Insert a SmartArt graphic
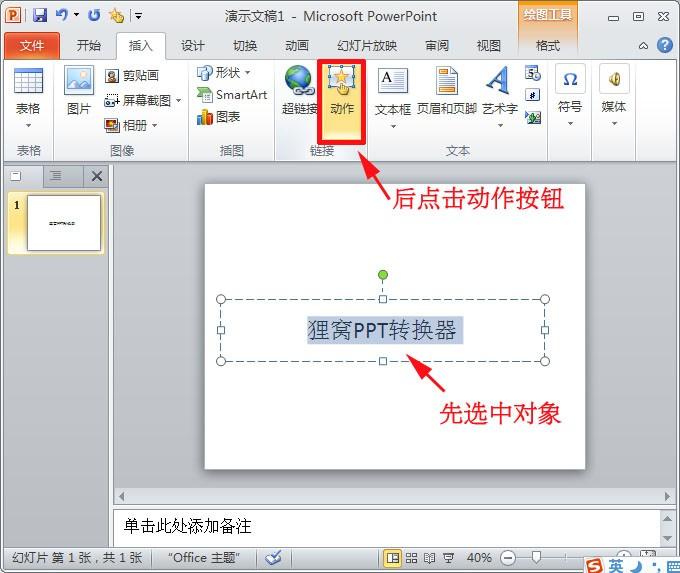 (x=232, y=95)
